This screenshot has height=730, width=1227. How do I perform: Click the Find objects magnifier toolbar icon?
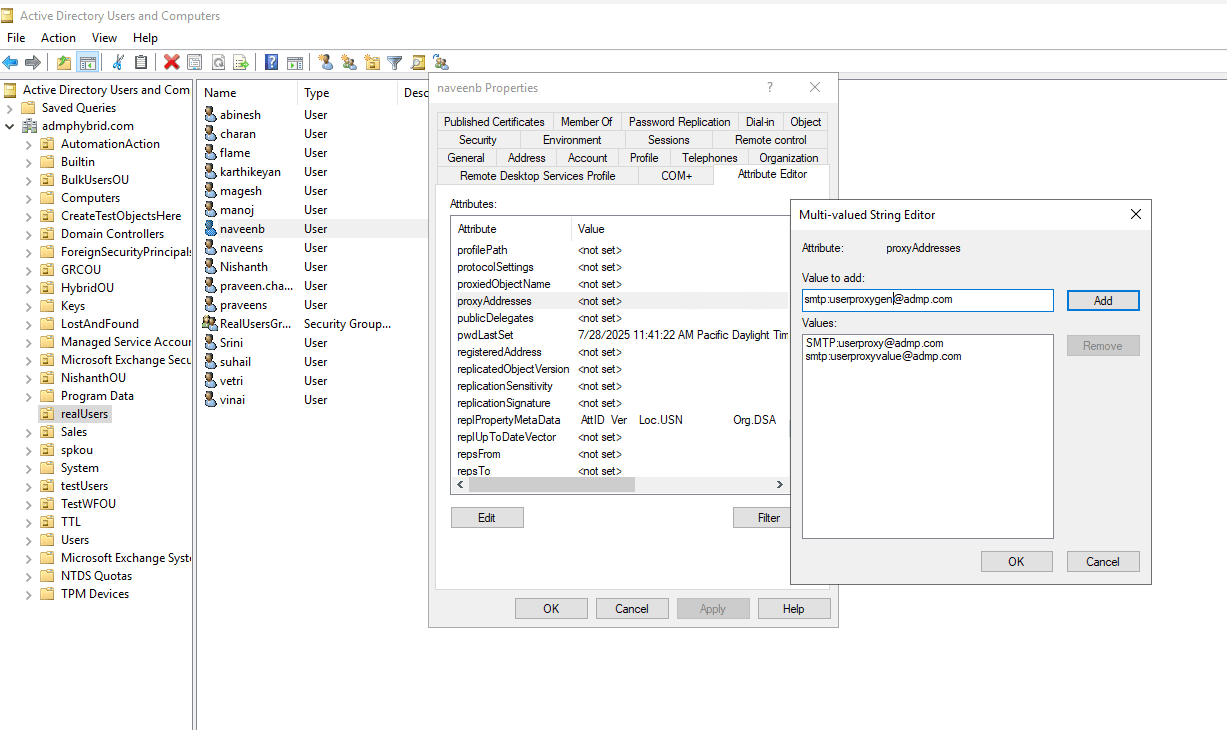tap(418, 62)
